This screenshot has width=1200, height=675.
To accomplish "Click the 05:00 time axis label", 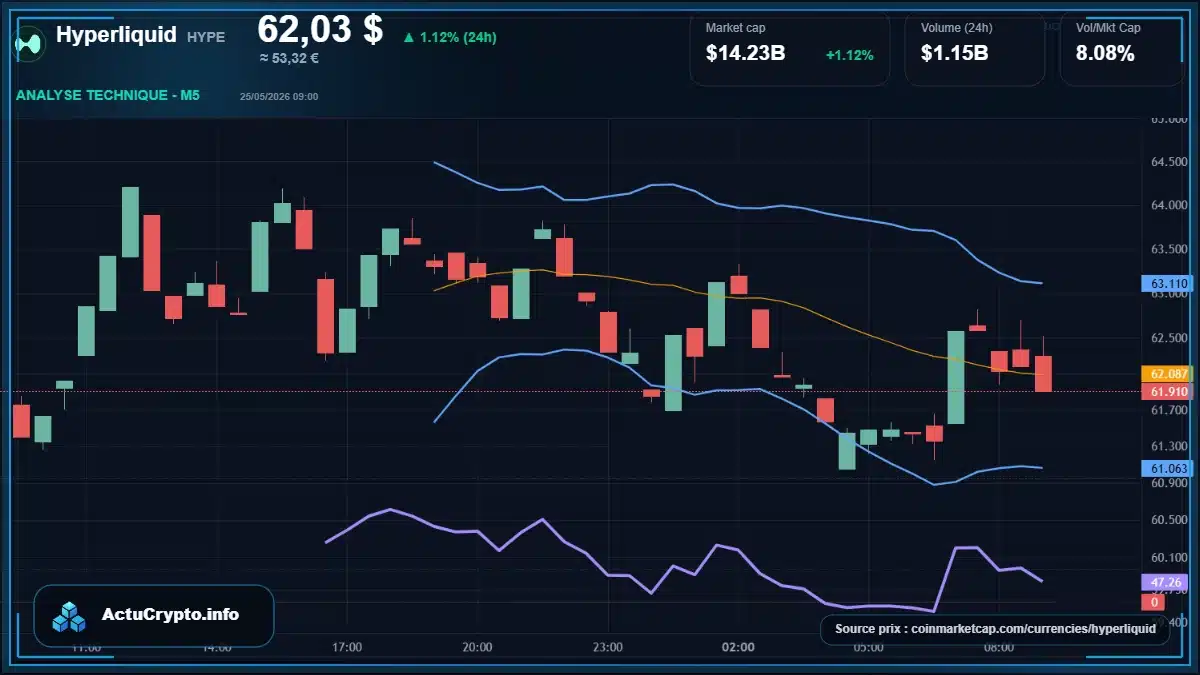I will tap(868, 647).
